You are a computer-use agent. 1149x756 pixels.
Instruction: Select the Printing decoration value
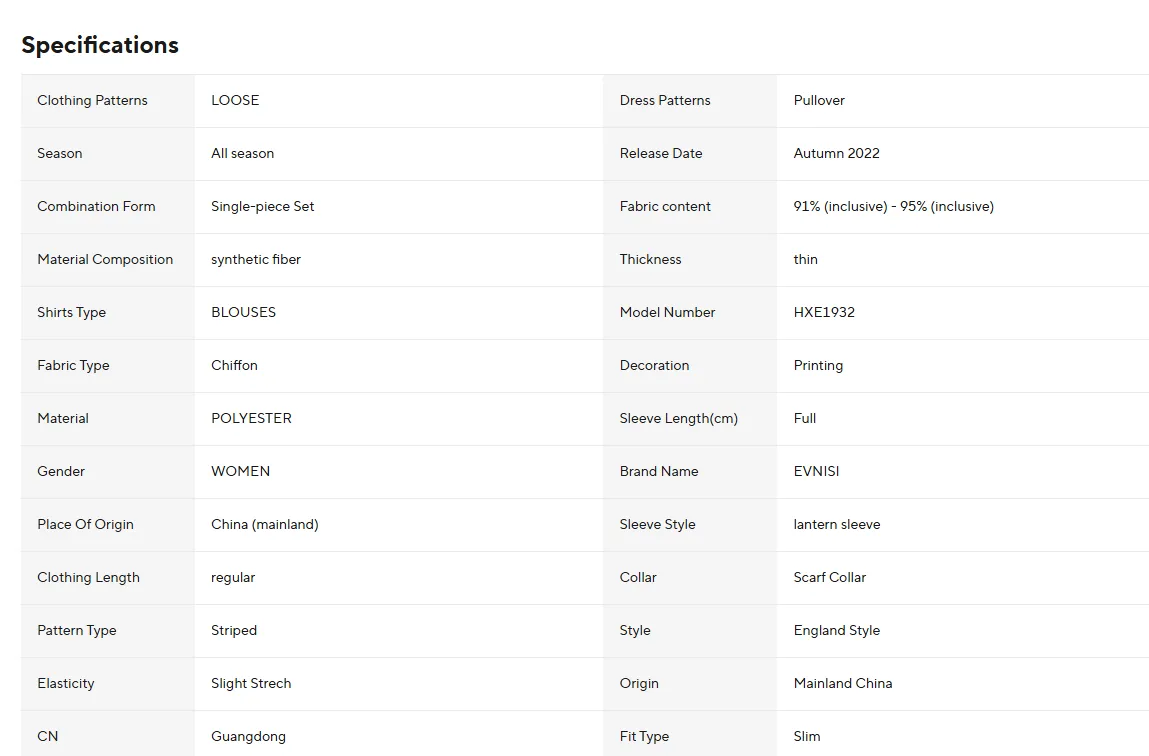pyautogui.click(x=818, y=366)
